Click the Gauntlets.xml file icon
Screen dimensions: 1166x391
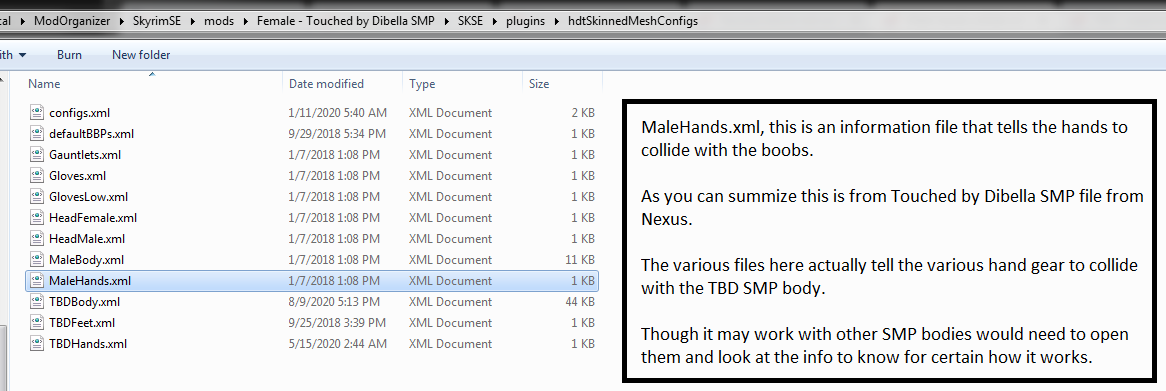pyautogui.click(x=37, y=155)
